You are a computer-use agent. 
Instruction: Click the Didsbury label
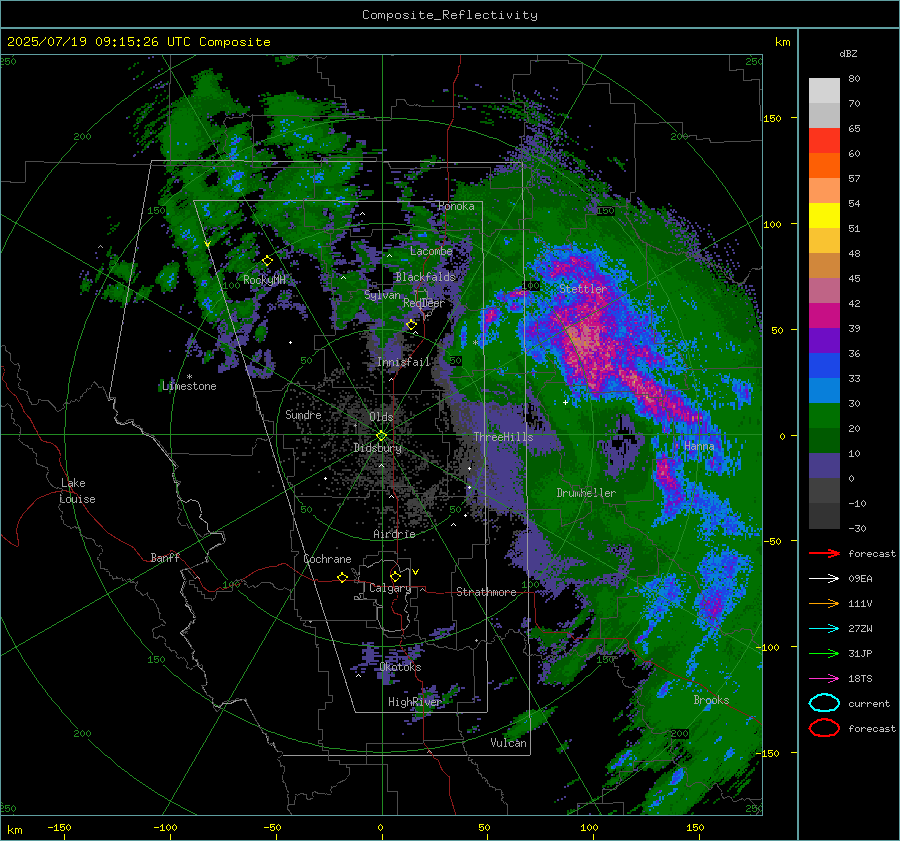378,448
